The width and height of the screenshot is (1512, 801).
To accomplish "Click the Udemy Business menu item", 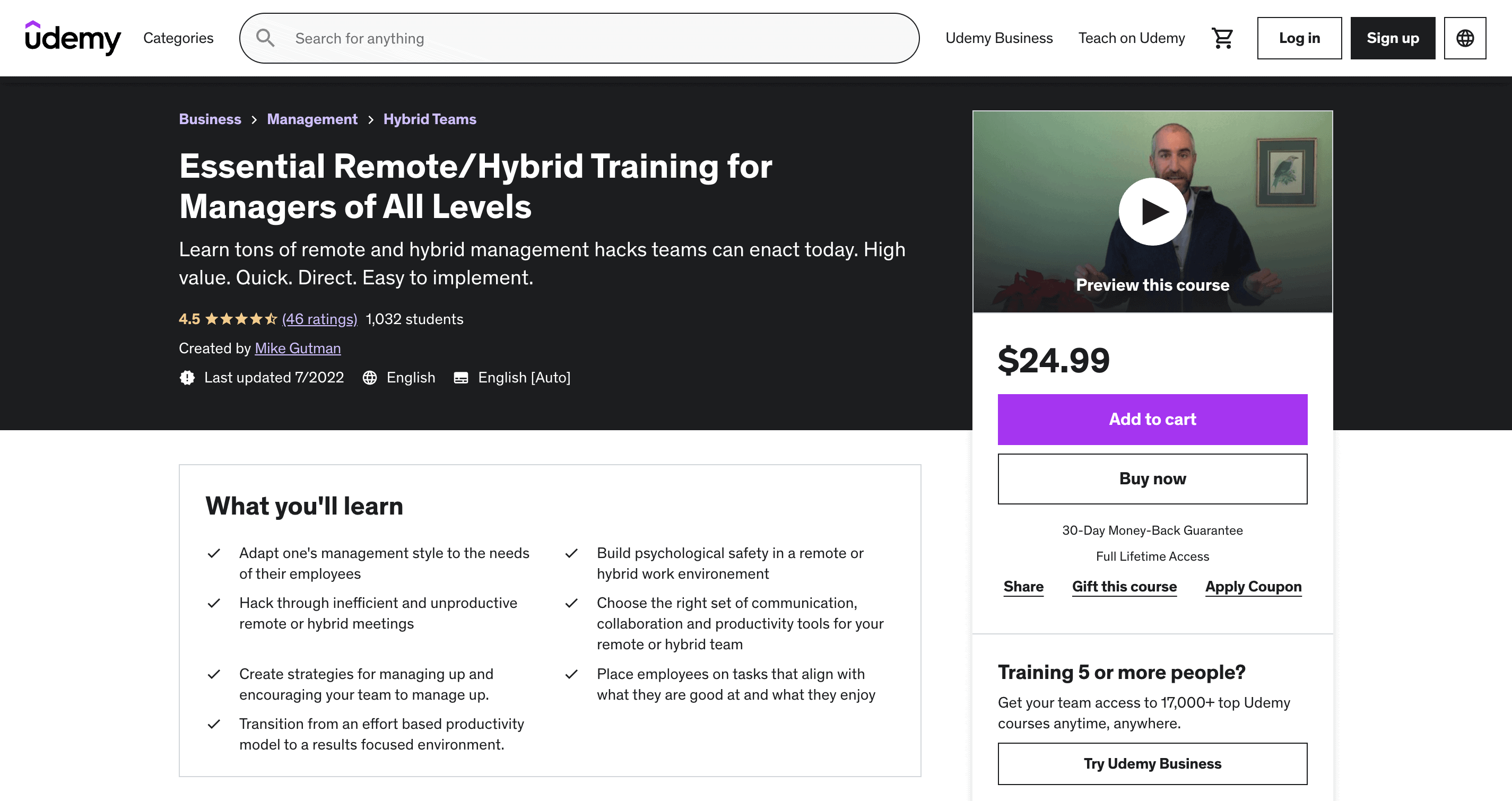I will click(x=999, y=38).
